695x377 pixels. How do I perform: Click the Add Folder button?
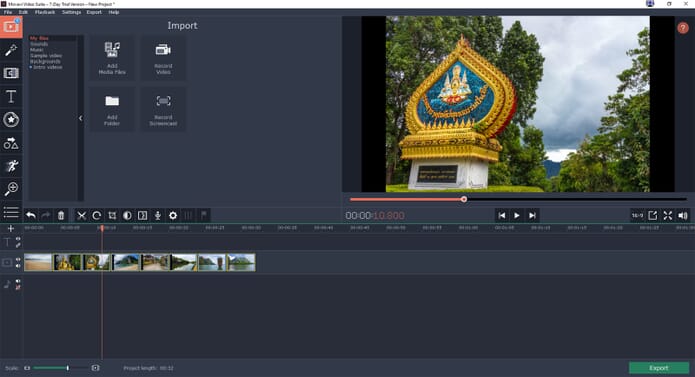(112, 109)
